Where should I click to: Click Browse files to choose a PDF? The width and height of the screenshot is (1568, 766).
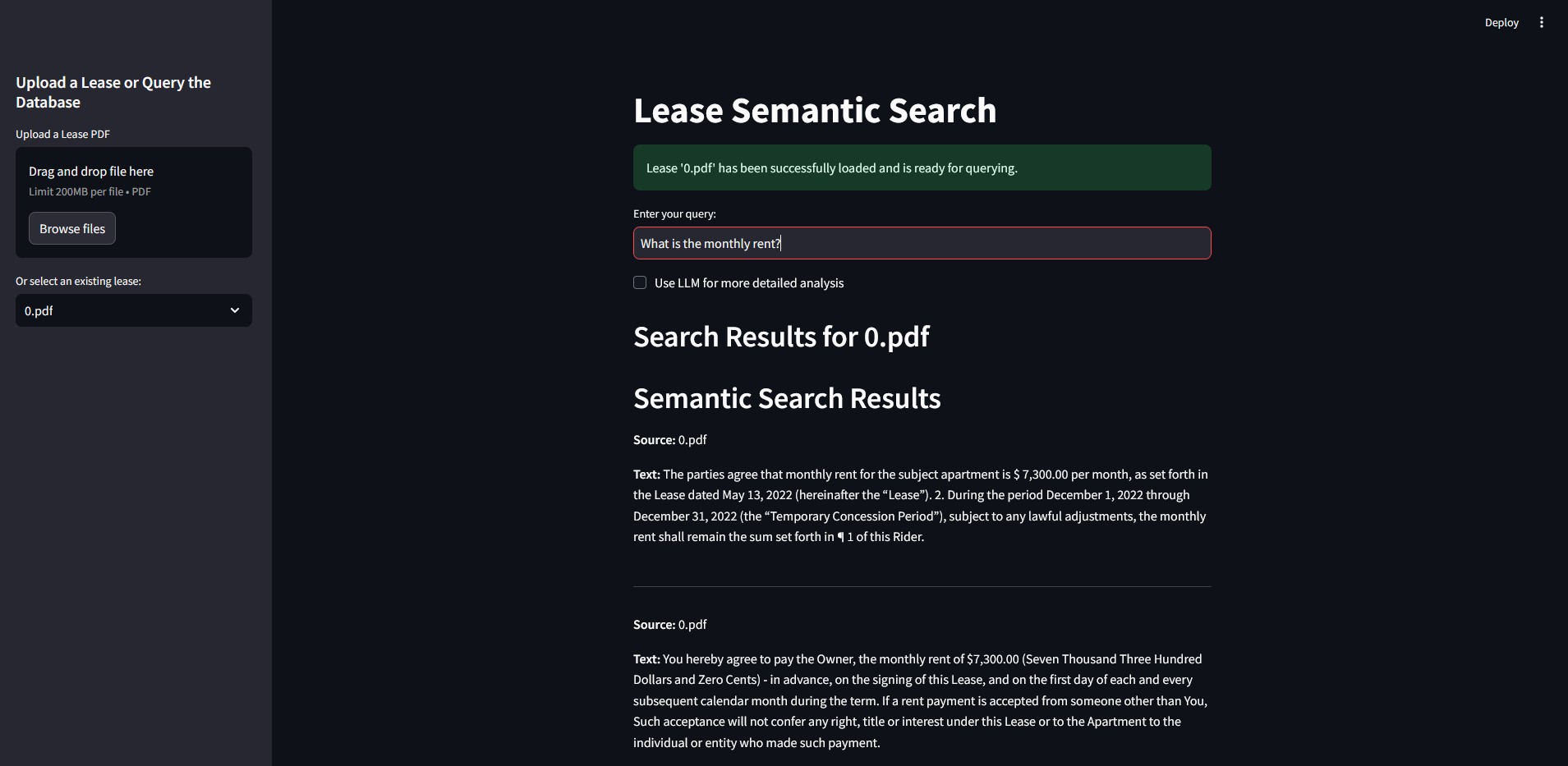[x=71, y=227]
